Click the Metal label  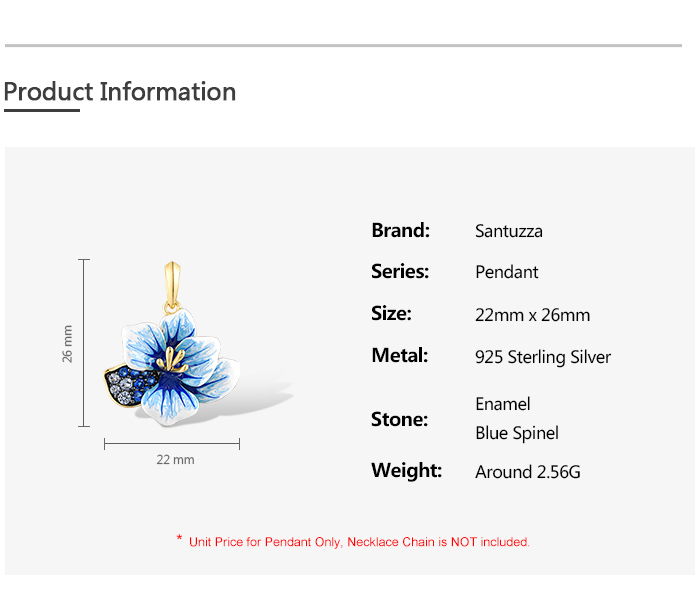pyautogui.click(x=399, y=356)
